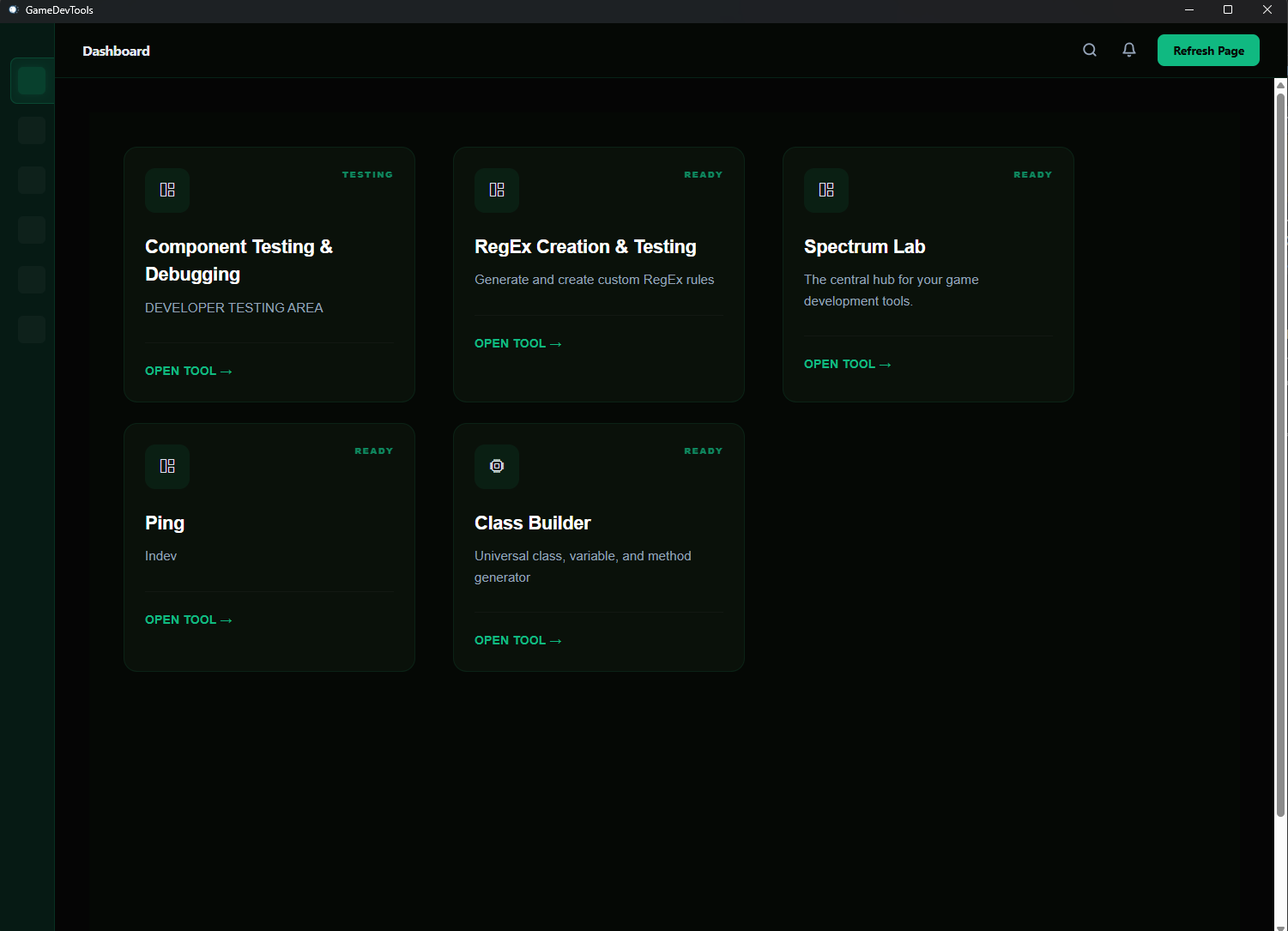
Task: Open tool link on Class Builder card
Action: [x=518, y=640]
